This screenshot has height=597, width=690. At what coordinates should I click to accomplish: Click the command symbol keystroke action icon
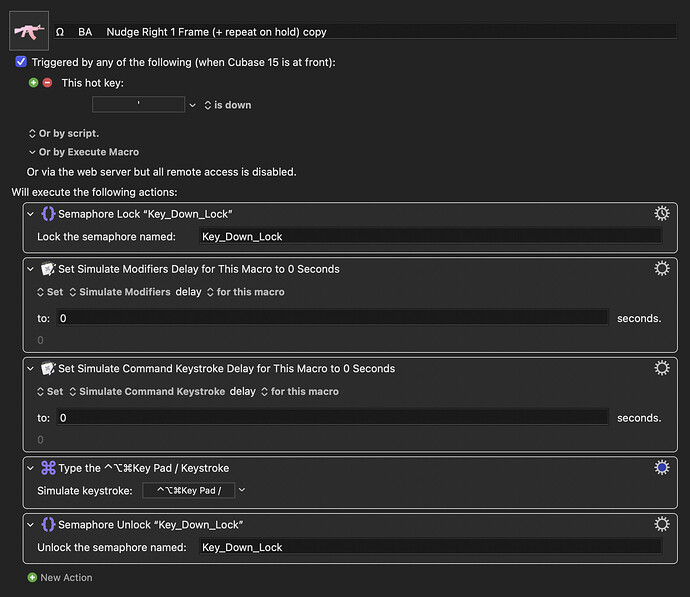pos(48,468)
